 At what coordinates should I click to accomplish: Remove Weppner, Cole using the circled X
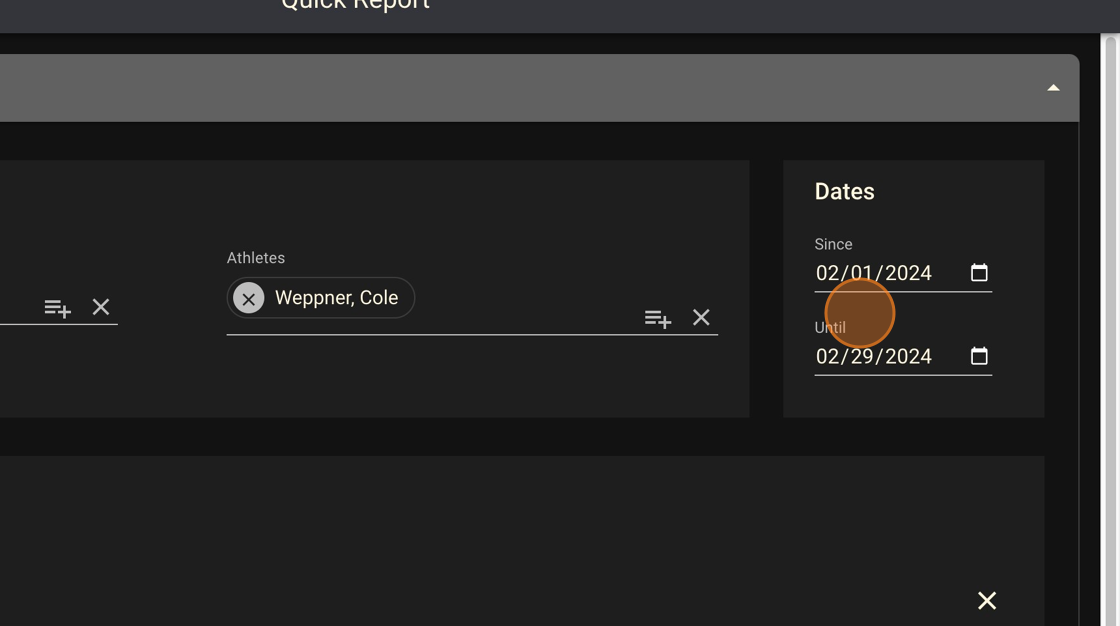(x=248, y=297)
